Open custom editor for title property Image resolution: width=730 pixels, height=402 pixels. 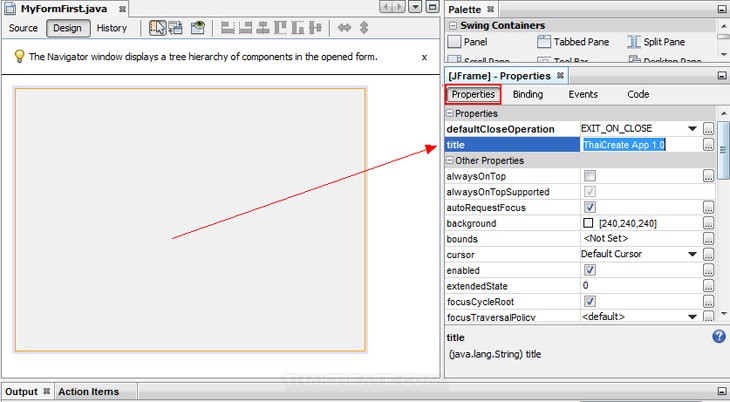pos(708,145)
